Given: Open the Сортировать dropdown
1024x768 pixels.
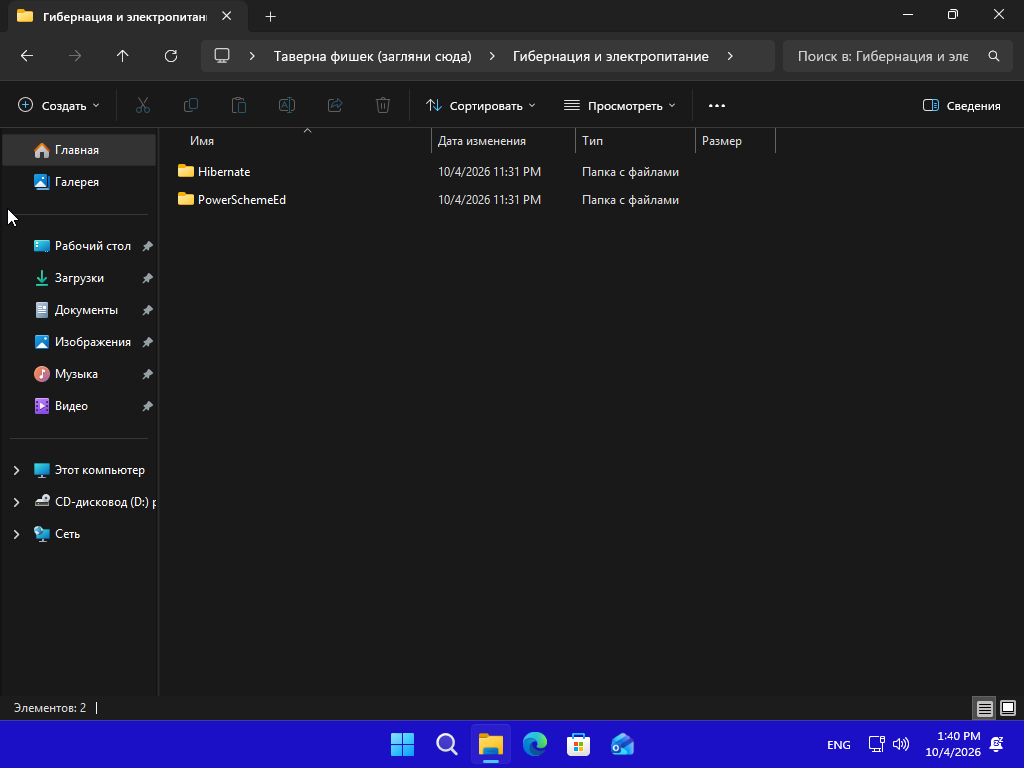Looking at the screenshot, I should pyautogui.click(x=481, y=106).
